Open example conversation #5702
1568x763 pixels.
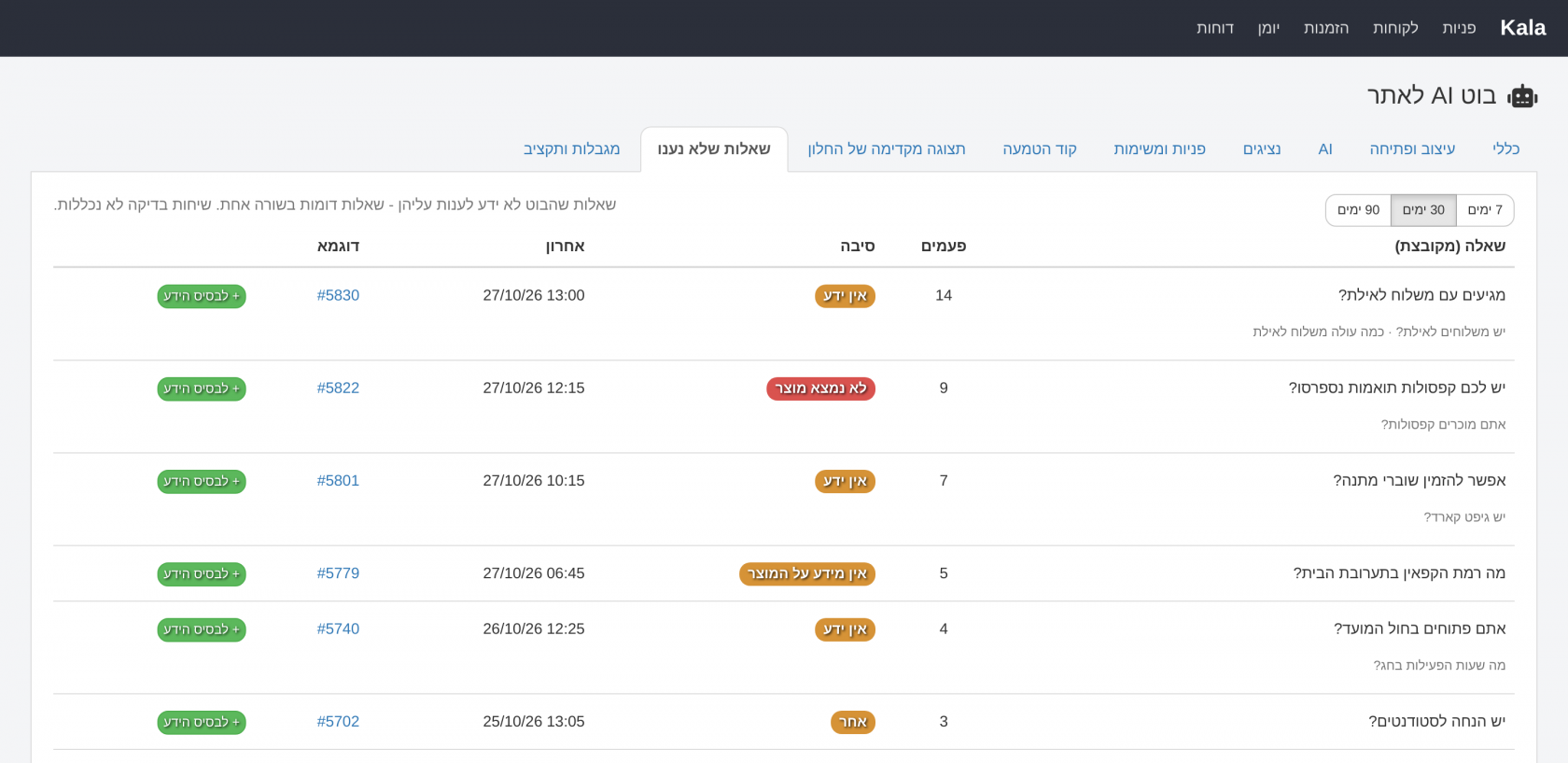coord(338,722)
